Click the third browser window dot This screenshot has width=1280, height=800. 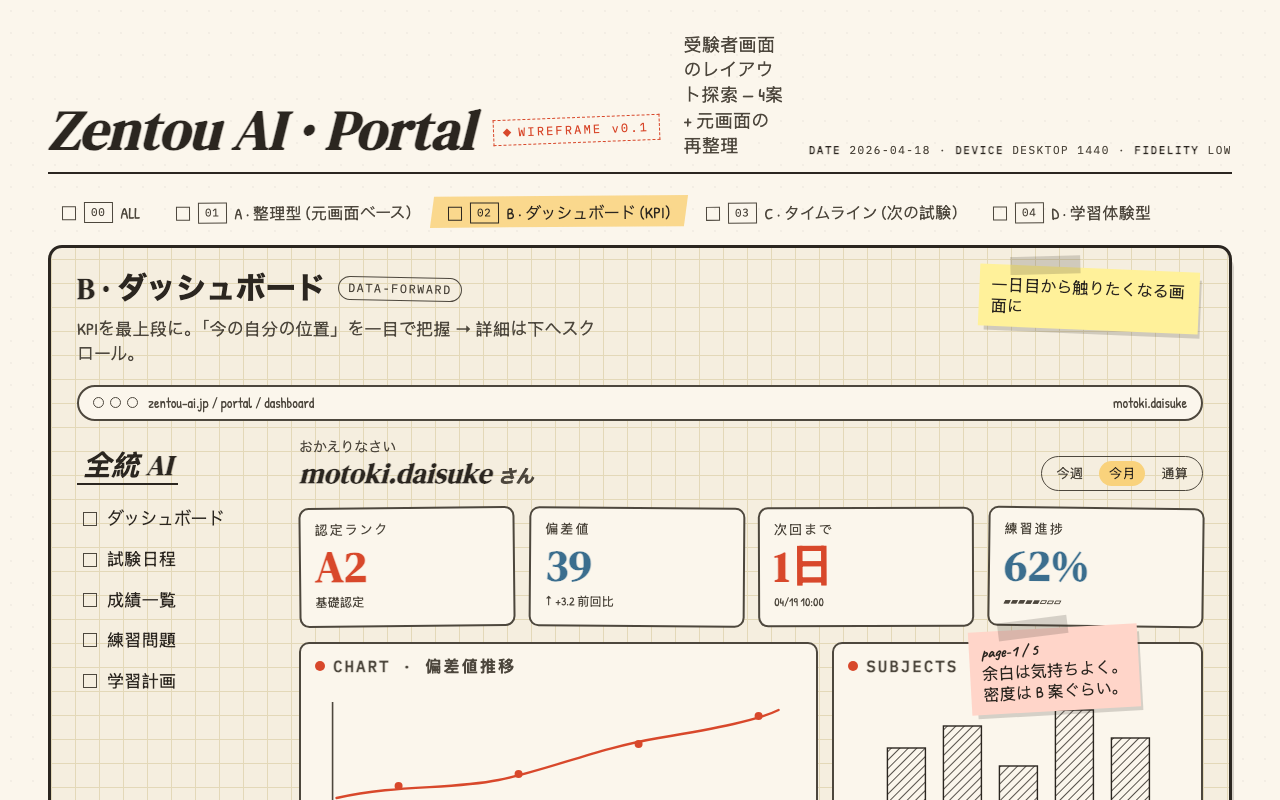pyautogui.click(x=132, y=402)
